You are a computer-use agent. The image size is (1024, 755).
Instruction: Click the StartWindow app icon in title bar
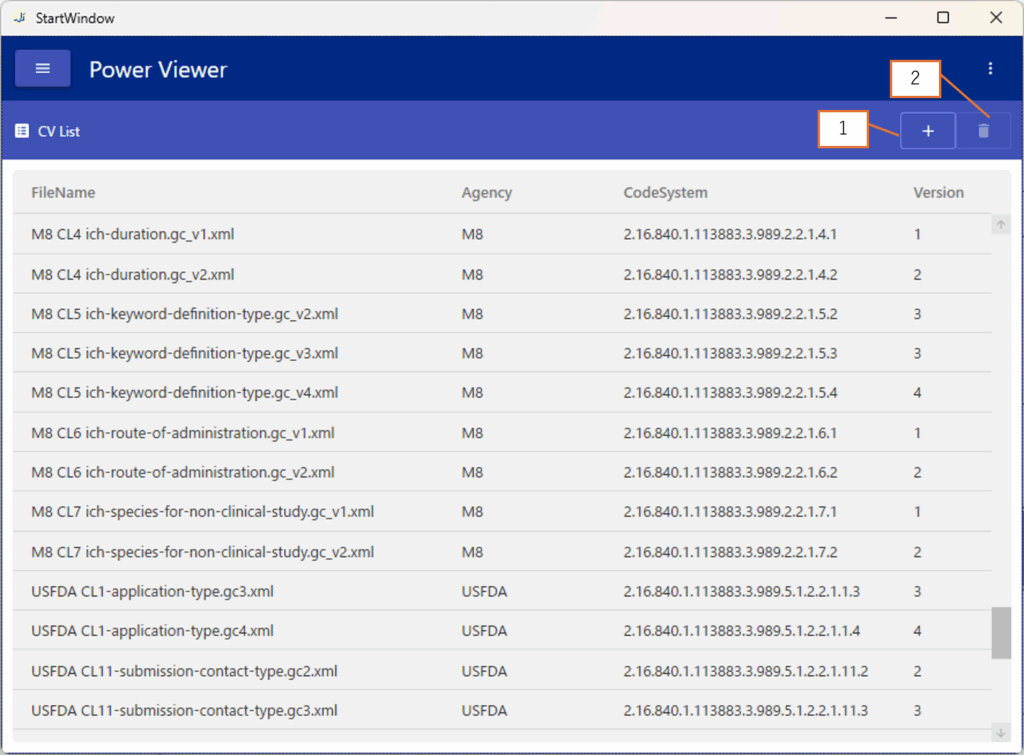(20, 17)
